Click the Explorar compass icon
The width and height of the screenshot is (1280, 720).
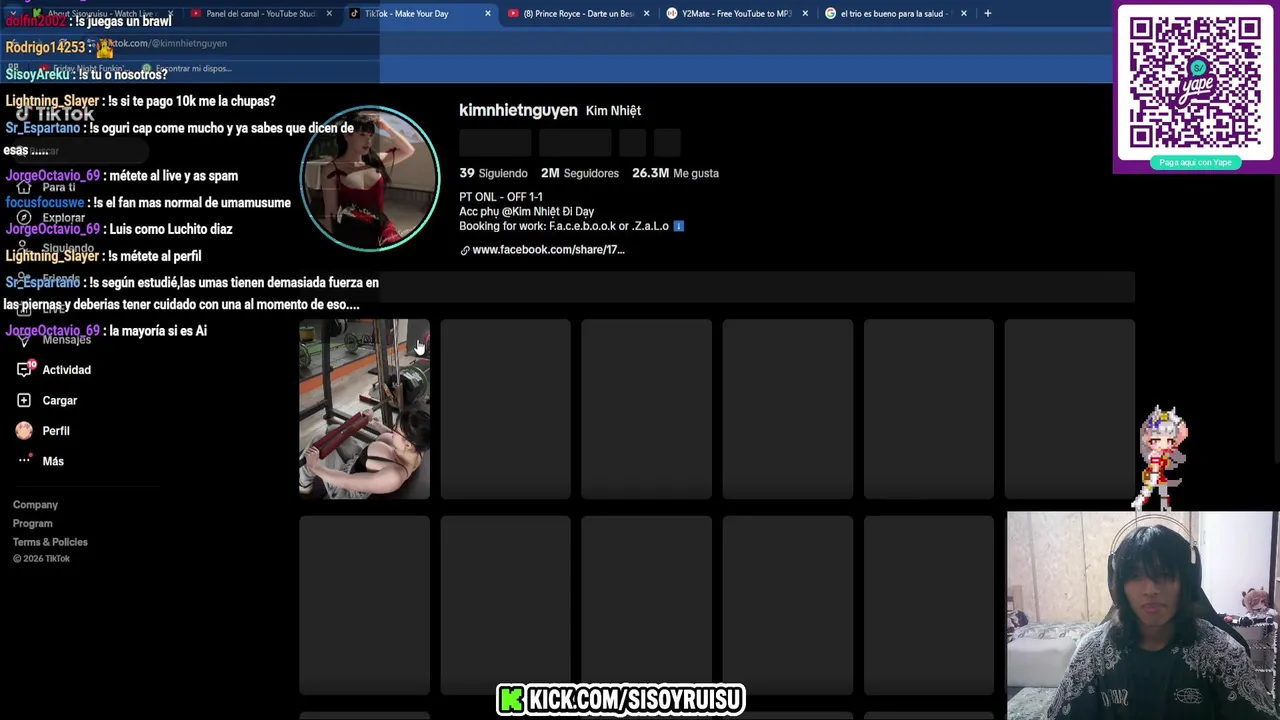click(x=24, y=217)
